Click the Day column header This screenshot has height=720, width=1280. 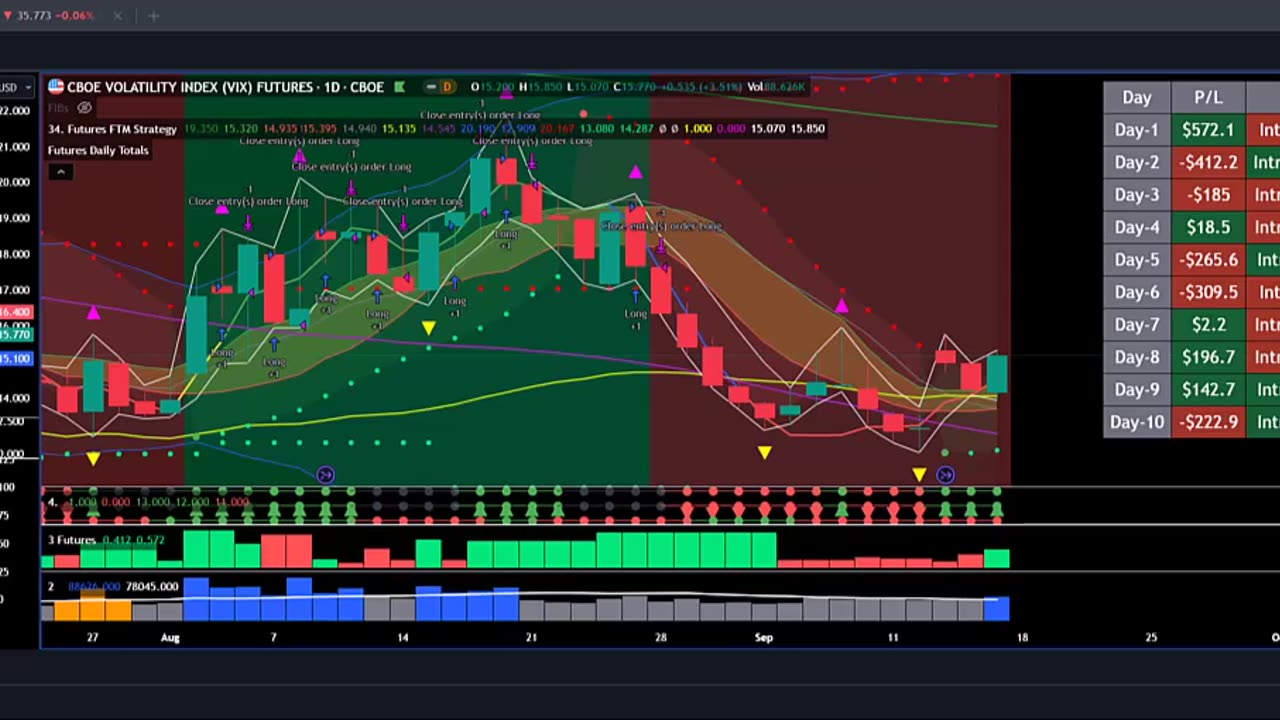click(x=1136, y=97)
